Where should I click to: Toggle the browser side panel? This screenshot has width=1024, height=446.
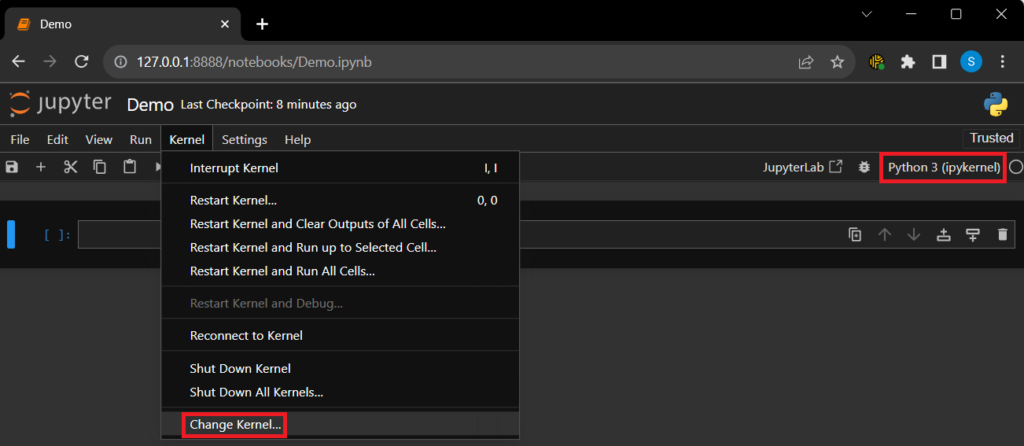coord(939,62)
